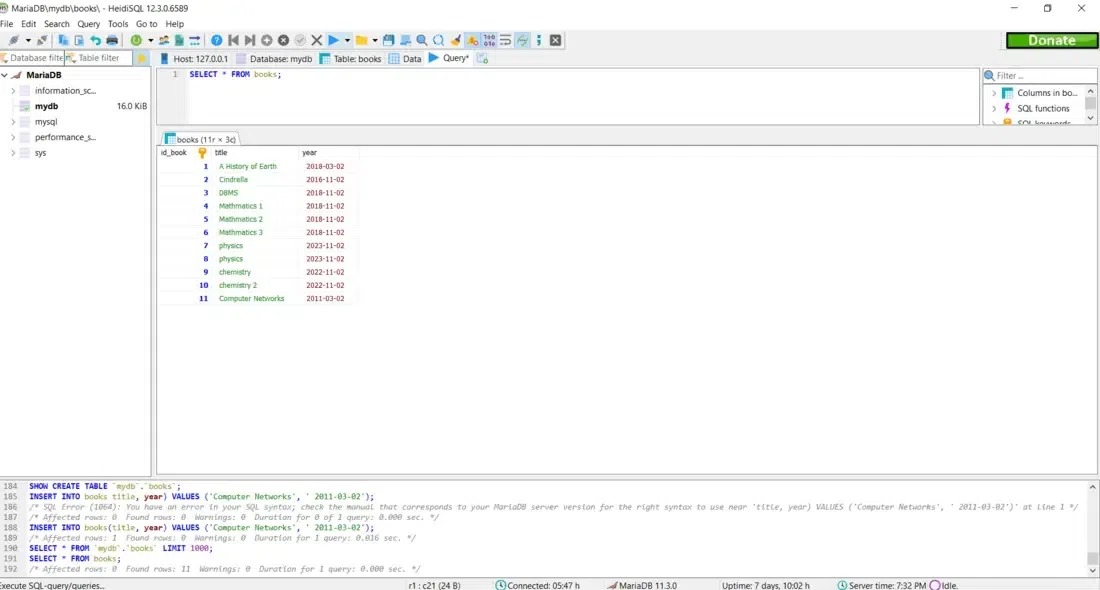Expand the information_schema database node
Image resolution: width=1100 pixels, height=590 pixels.
(13, 91)
